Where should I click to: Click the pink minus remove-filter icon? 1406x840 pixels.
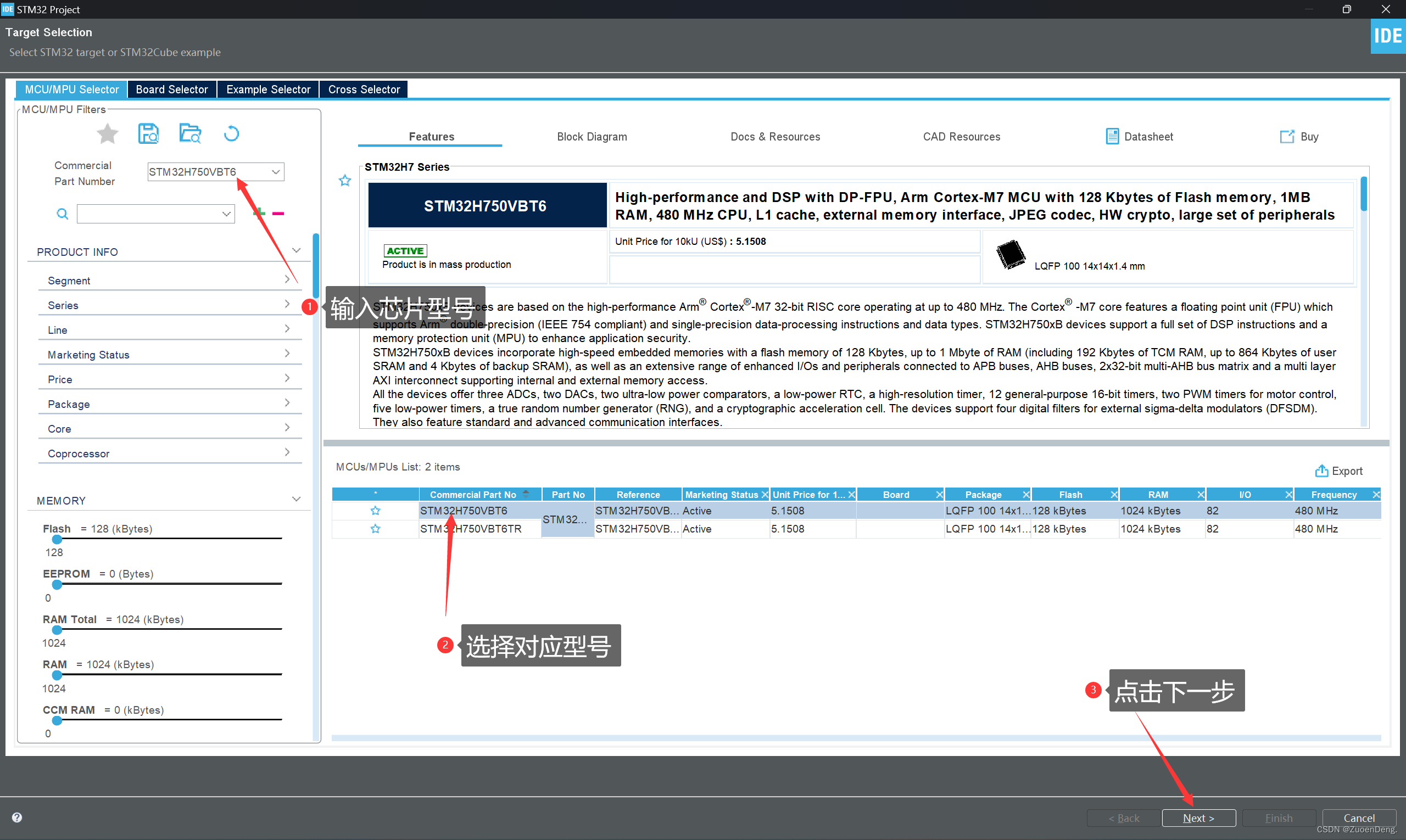pos(278,214)
